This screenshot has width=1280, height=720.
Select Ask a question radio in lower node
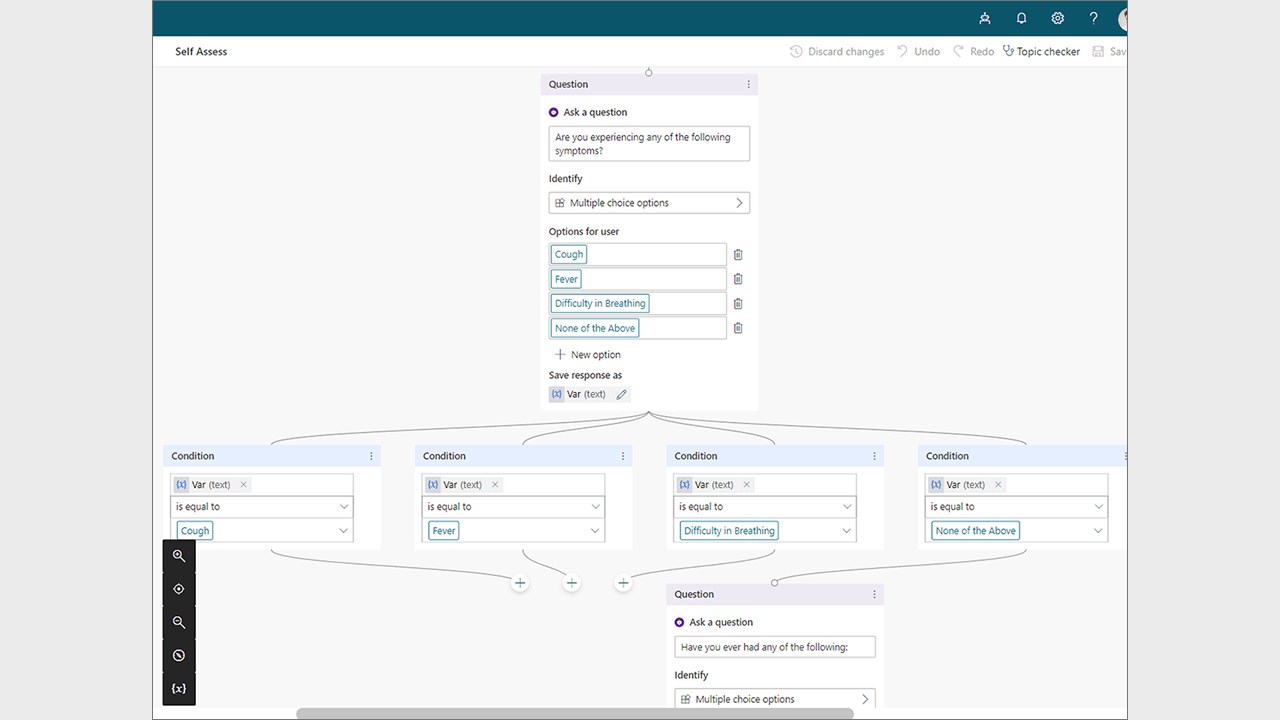pyautogui.click(x=680, y=622)
